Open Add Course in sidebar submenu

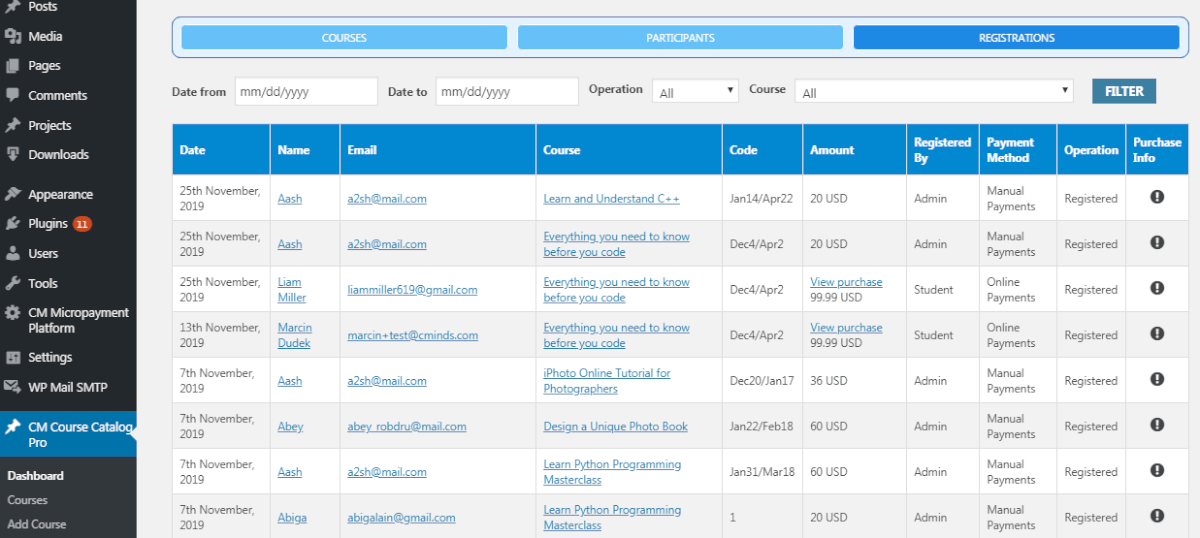[x=37, y=524]
